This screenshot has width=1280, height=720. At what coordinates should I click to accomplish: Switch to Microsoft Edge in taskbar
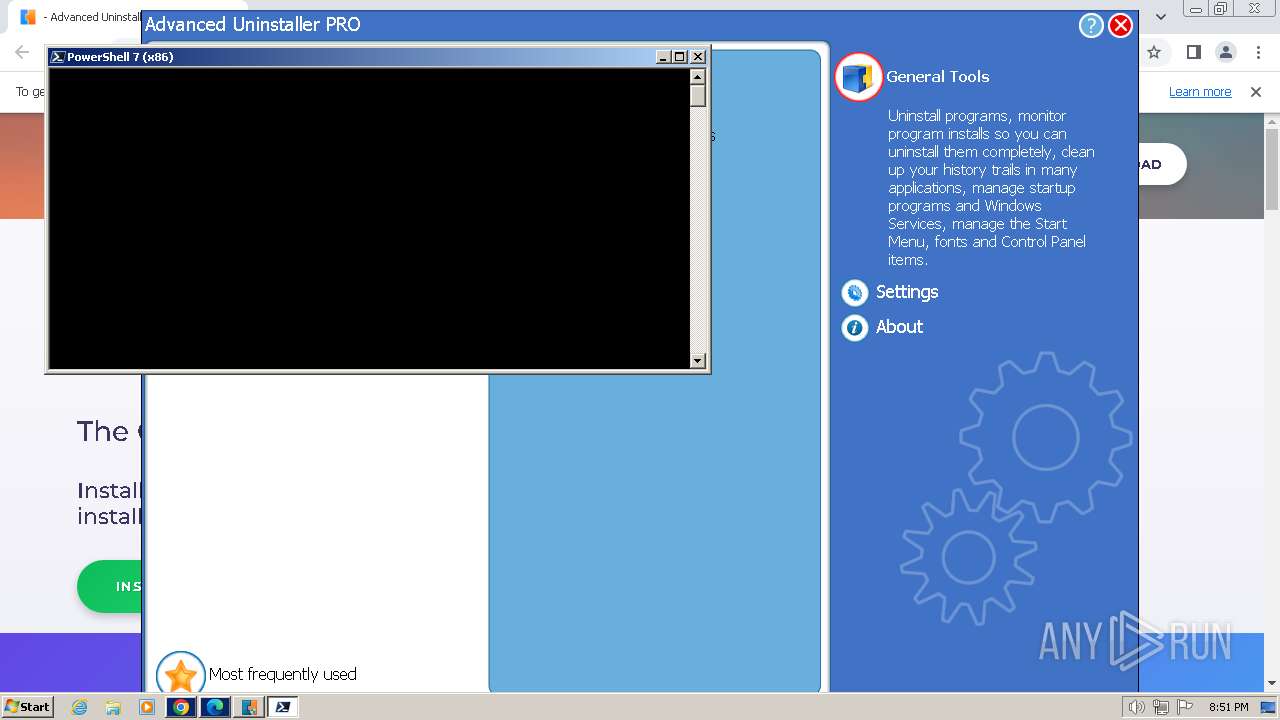pyautogui.click(x=215, y=707)
